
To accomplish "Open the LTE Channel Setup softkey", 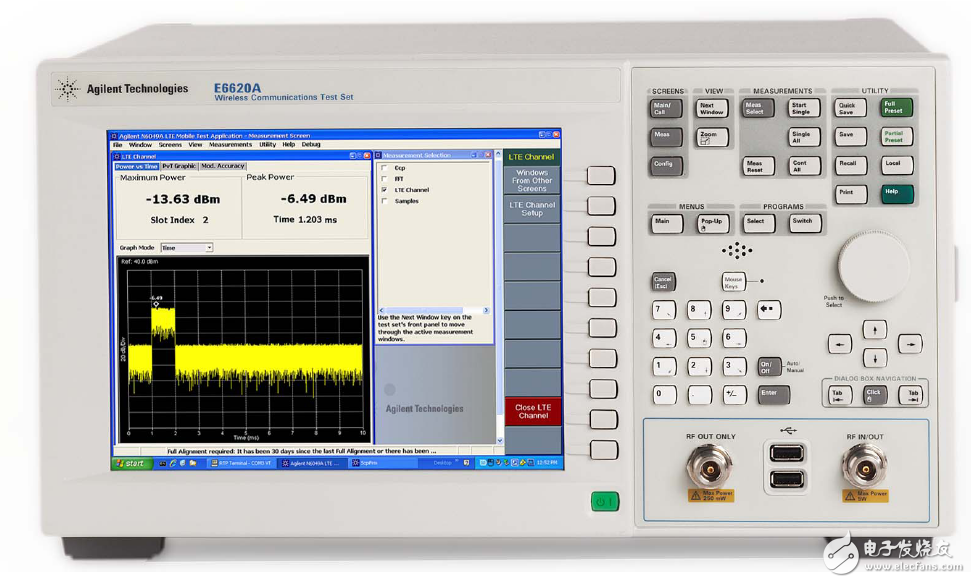I will coord(532,209).
